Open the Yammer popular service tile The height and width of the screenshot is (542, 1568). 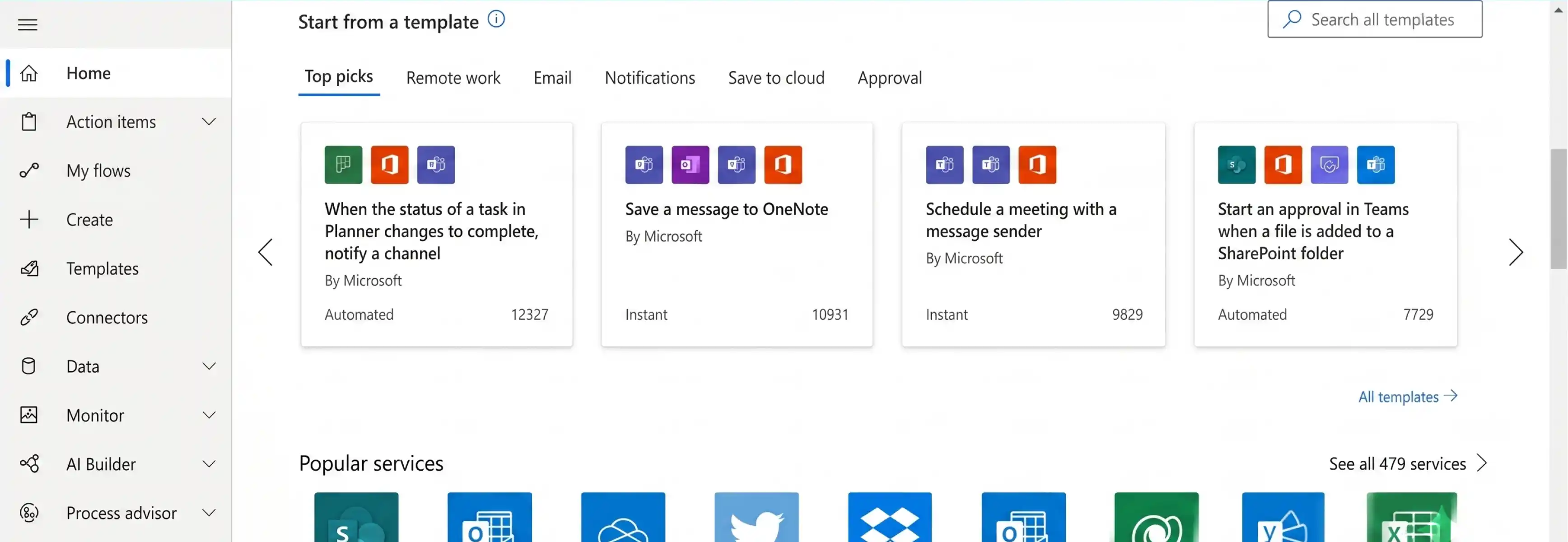(1283, 517)
